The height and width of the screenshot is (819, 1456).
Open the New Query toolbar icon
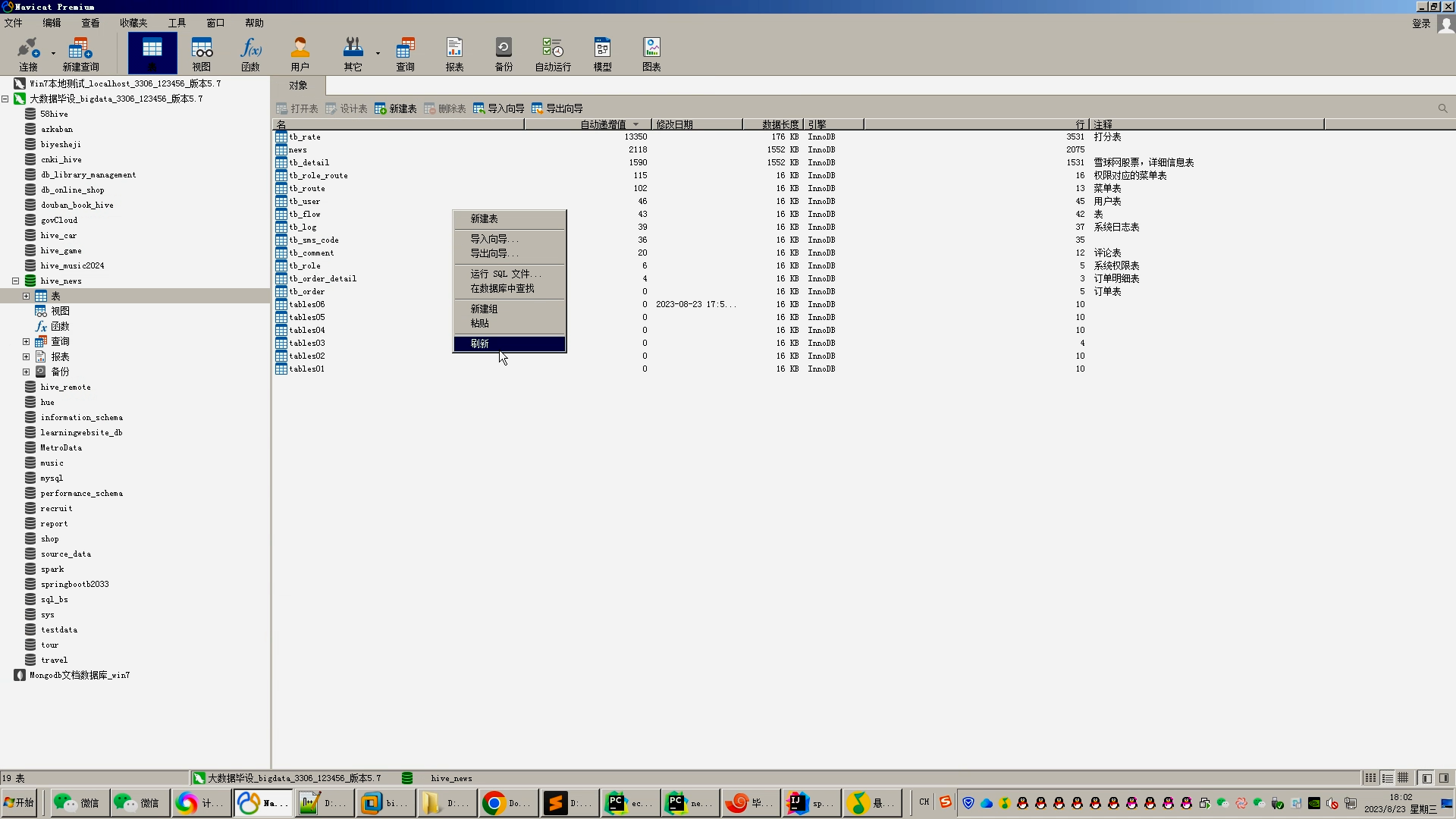[x=80, y=54]
